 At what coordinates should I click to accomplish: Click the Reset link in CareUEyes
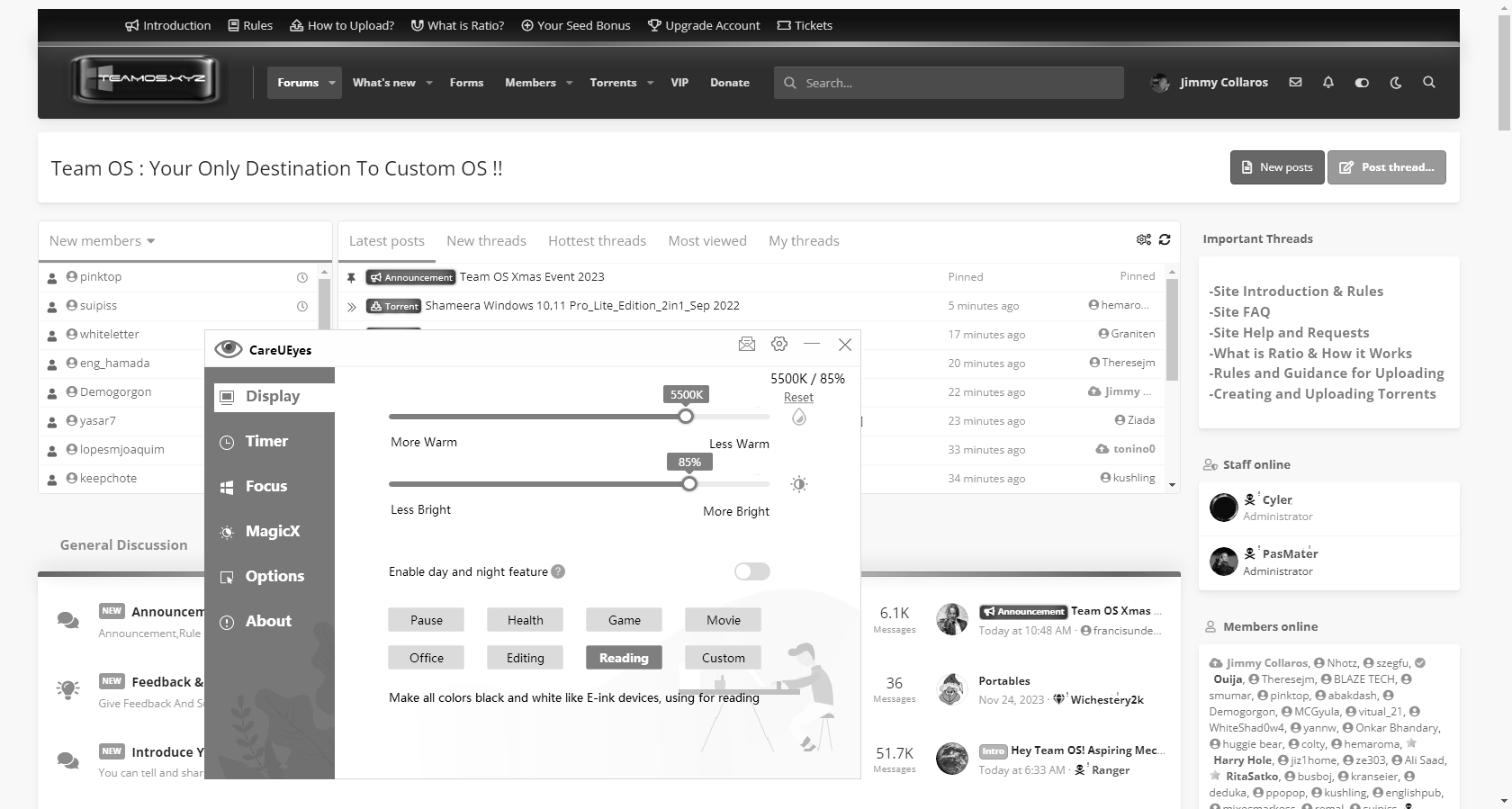798,397
